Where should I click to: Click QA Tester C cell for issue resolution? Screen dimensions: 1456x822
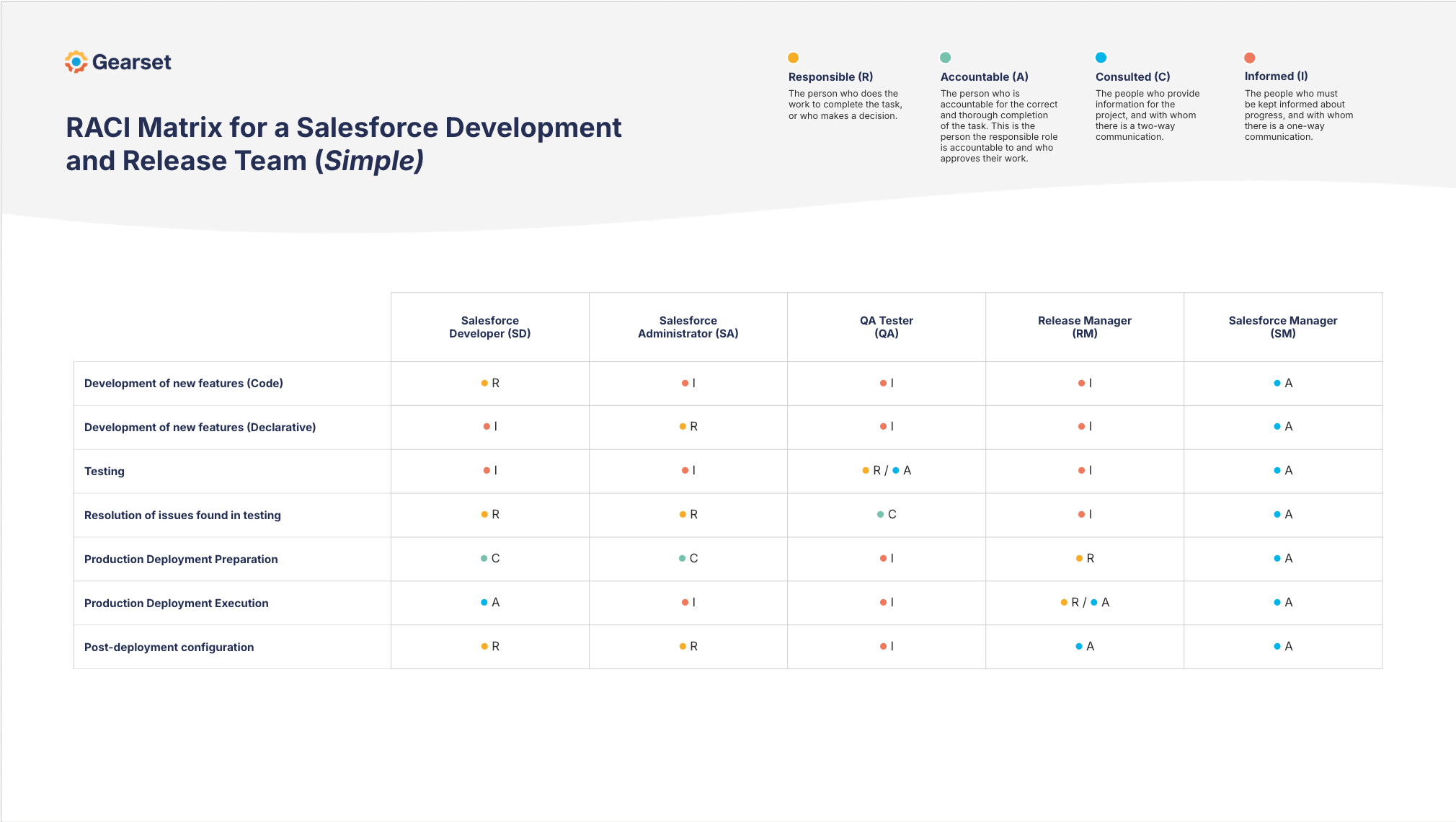pyautogui.click(x=887, y=514)
